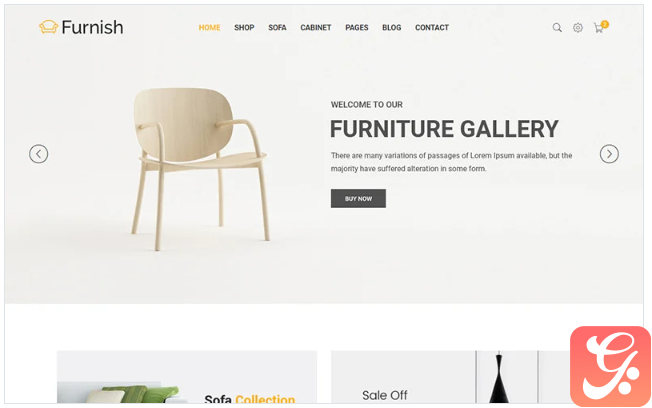Open the search magnifier icon
The image size is (652, 408).
(x=557, y=28)
